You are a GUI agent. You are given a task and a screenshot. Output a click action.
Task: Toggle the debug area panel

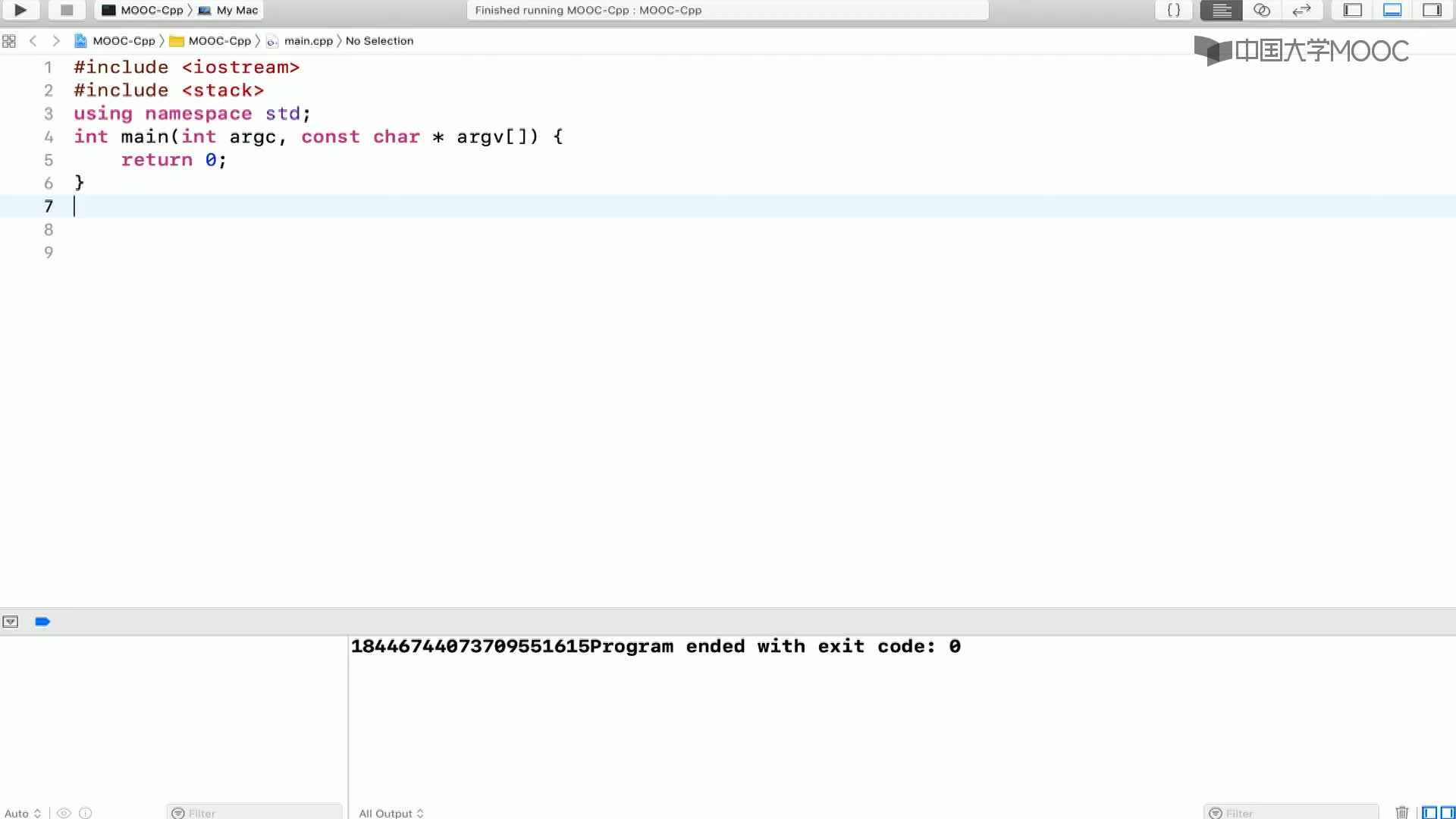(1392, 10)
